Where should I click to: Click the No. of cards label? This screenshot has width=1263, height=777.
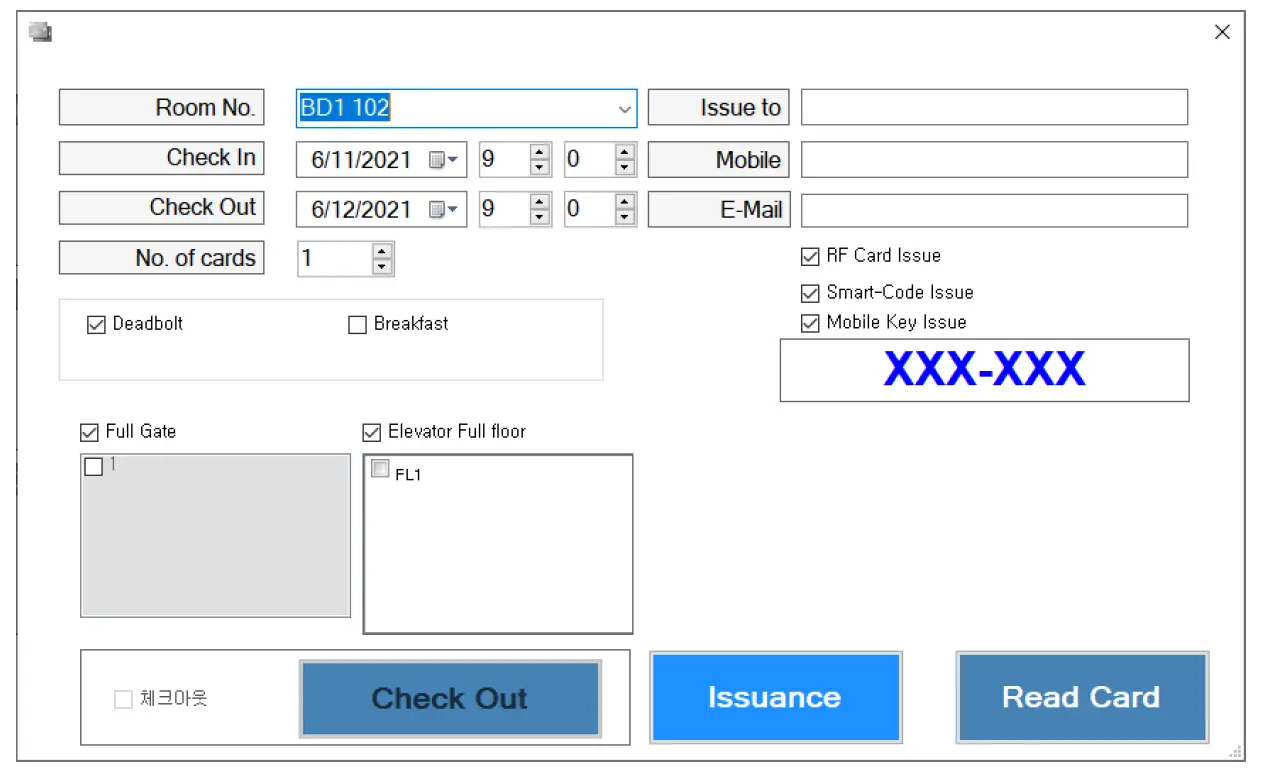[161, 258]
